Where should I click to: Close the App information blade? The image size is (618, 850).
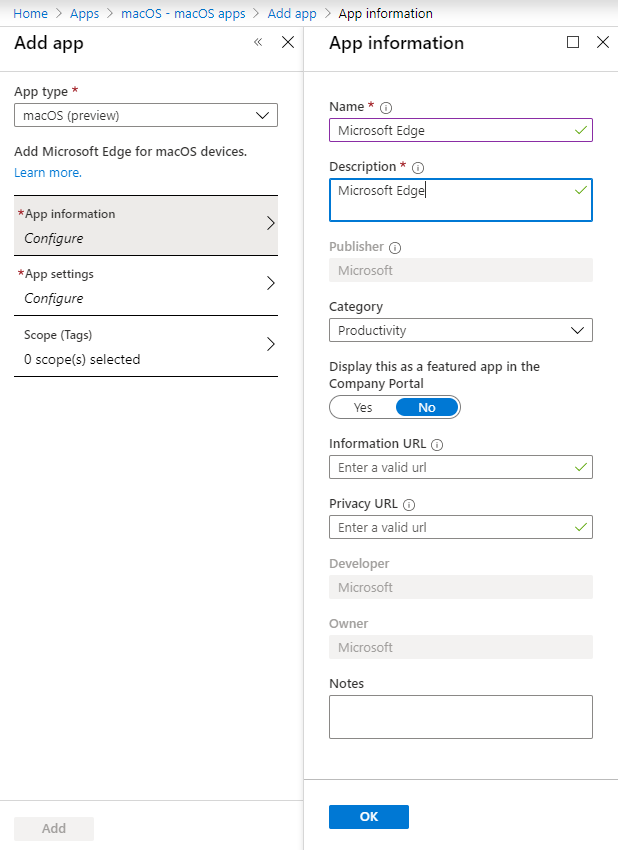(603, 42)
